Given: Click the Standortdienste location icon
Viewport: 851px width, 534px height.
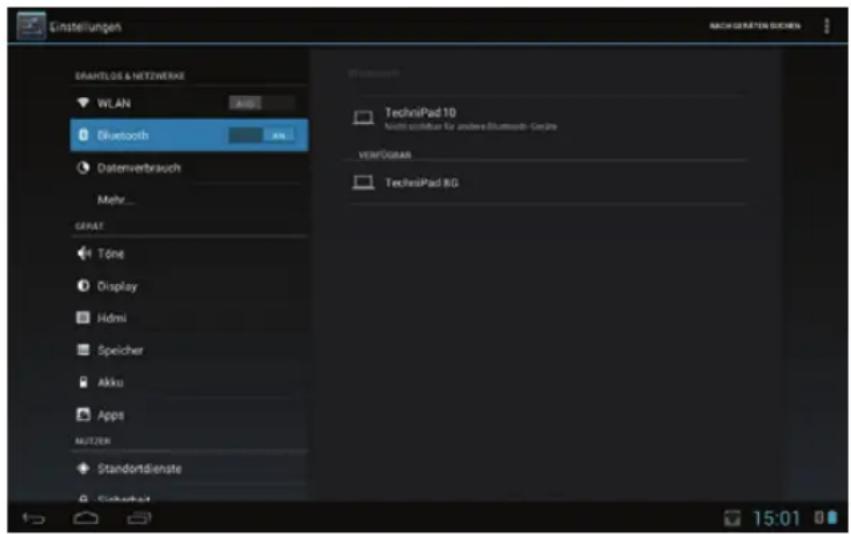Looking at the screenshot, I should pyautogui.click(x=83, y=468).
